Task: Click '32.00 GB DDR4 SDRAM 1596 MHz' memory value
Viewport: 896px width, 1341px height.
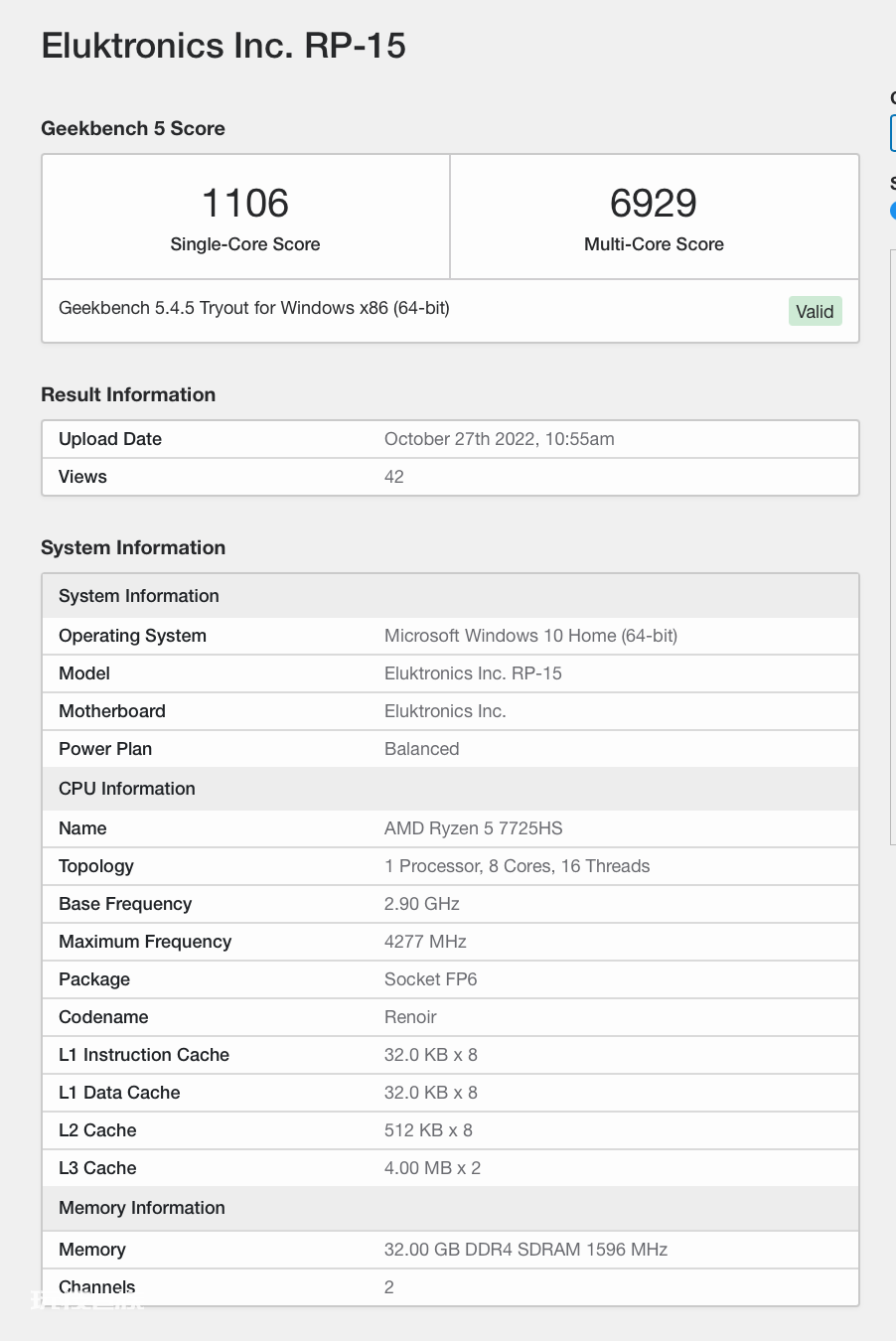Action: coord(525,1250)
